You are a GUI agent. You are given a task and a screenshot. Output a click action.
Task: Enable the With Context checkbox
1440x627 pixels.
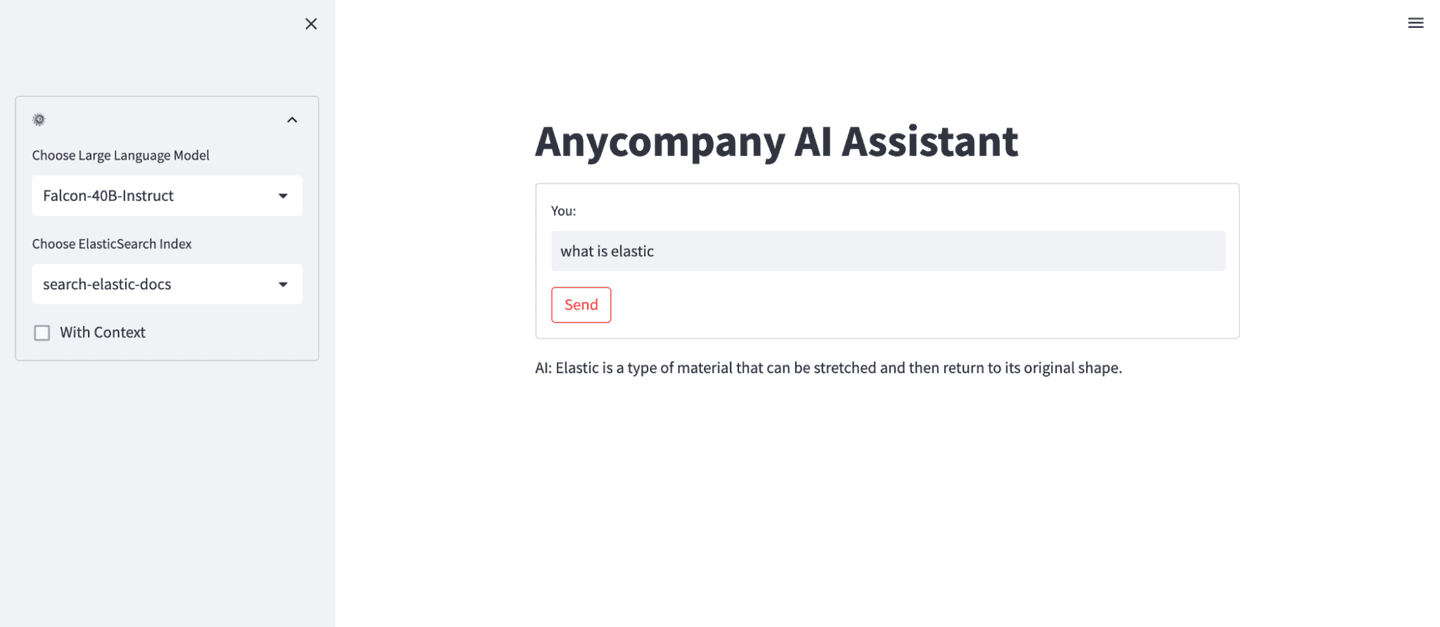tap(42, 333)
